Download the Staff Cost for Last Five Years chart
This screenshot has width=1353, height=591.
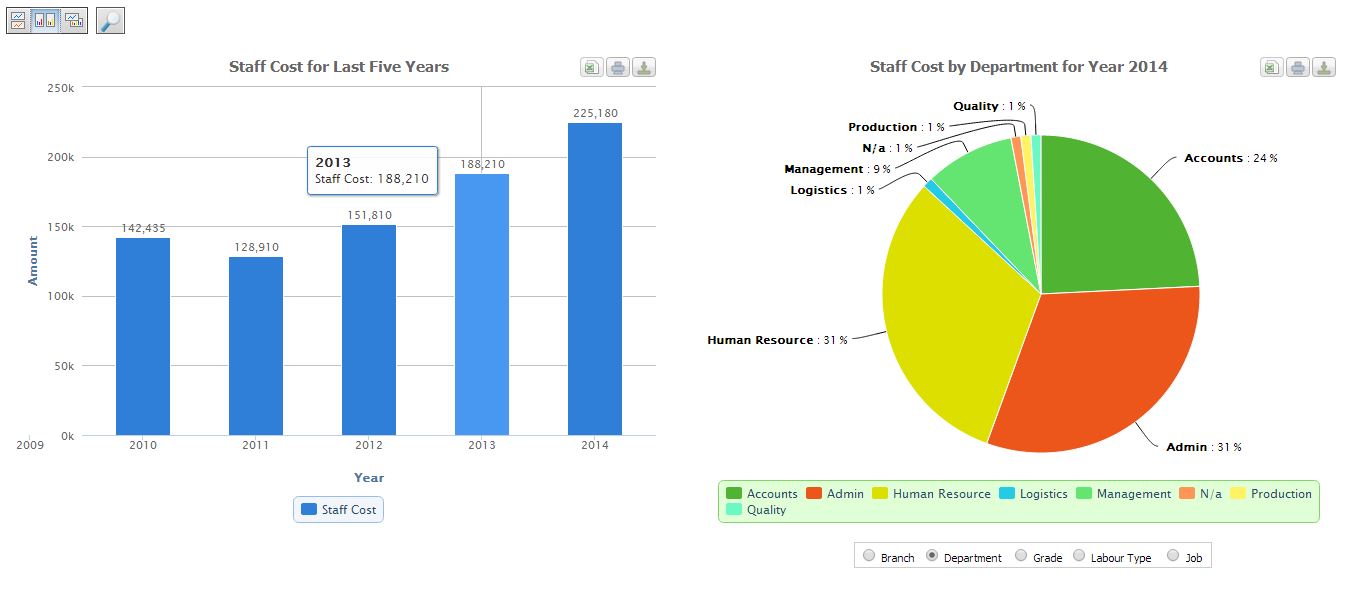644,67
